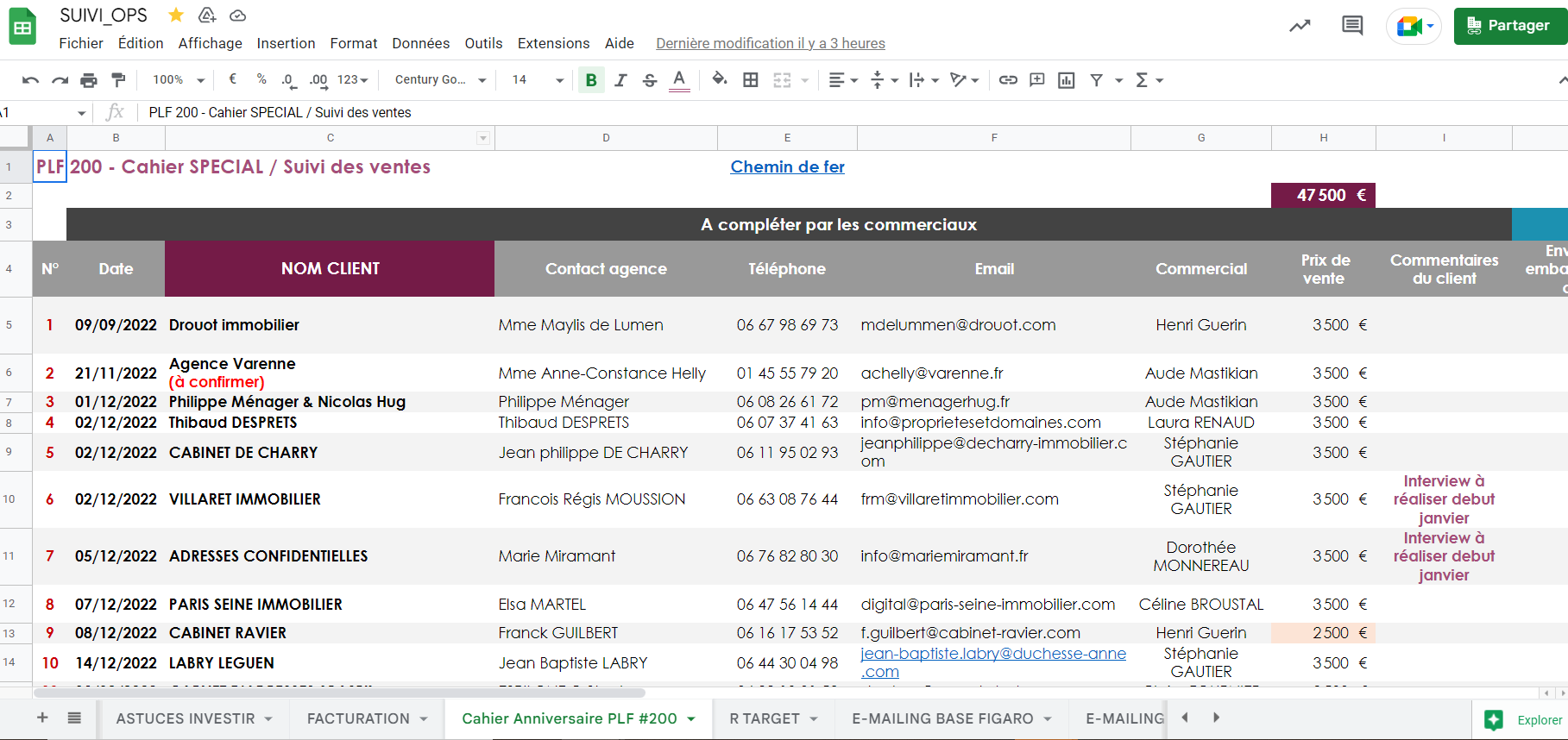Open the Chemin de fer link
Screen dimensions: 1568x740
pos(787,166)
